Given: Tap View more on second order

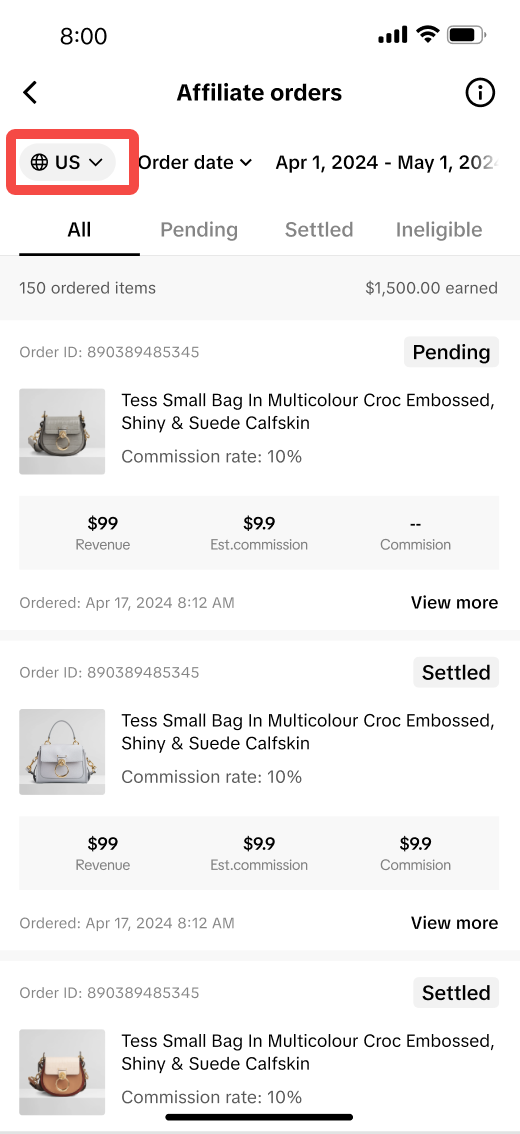Looking at the screenshot, I should coord(454,923).
